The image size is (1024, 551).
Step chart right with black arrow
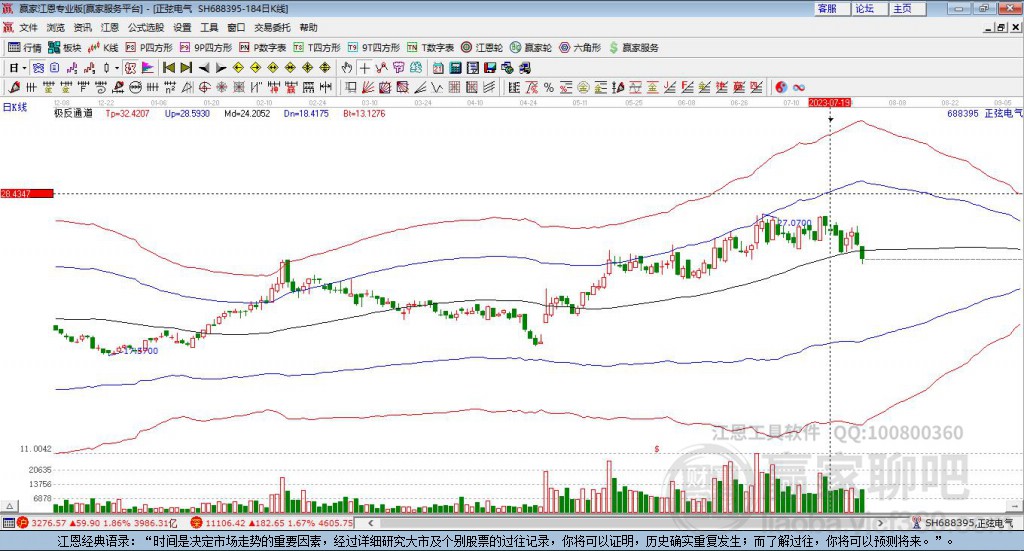[221, 68]
